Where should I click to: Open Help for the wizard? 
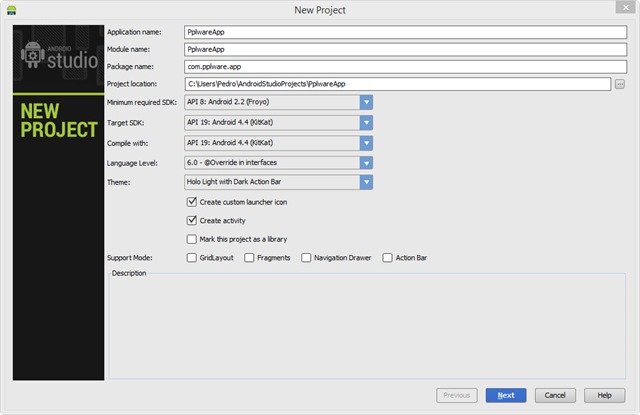[604, 395]
